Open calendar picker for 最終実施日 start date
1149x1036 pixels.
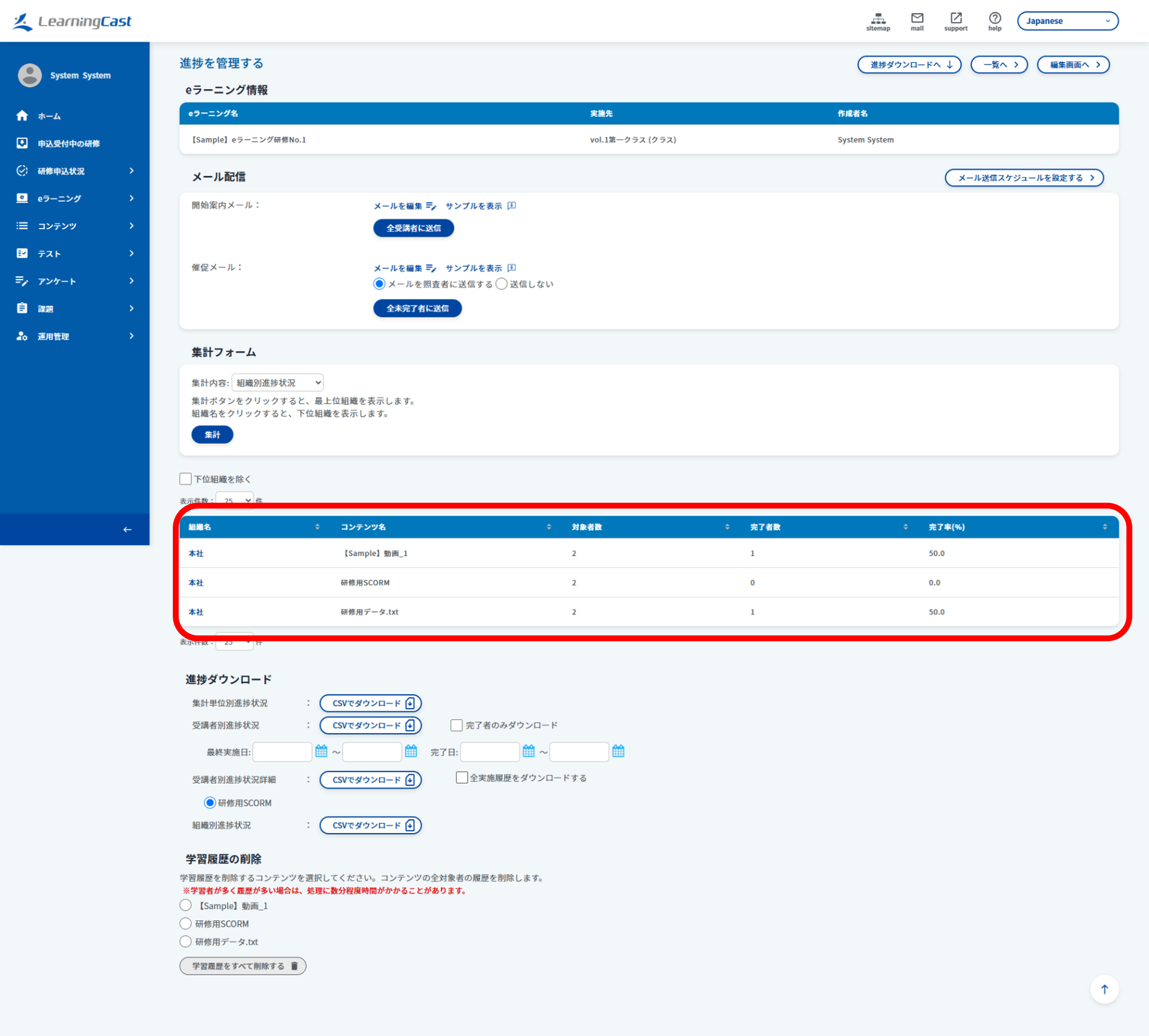pyautogui.click(x=321, y=751)
